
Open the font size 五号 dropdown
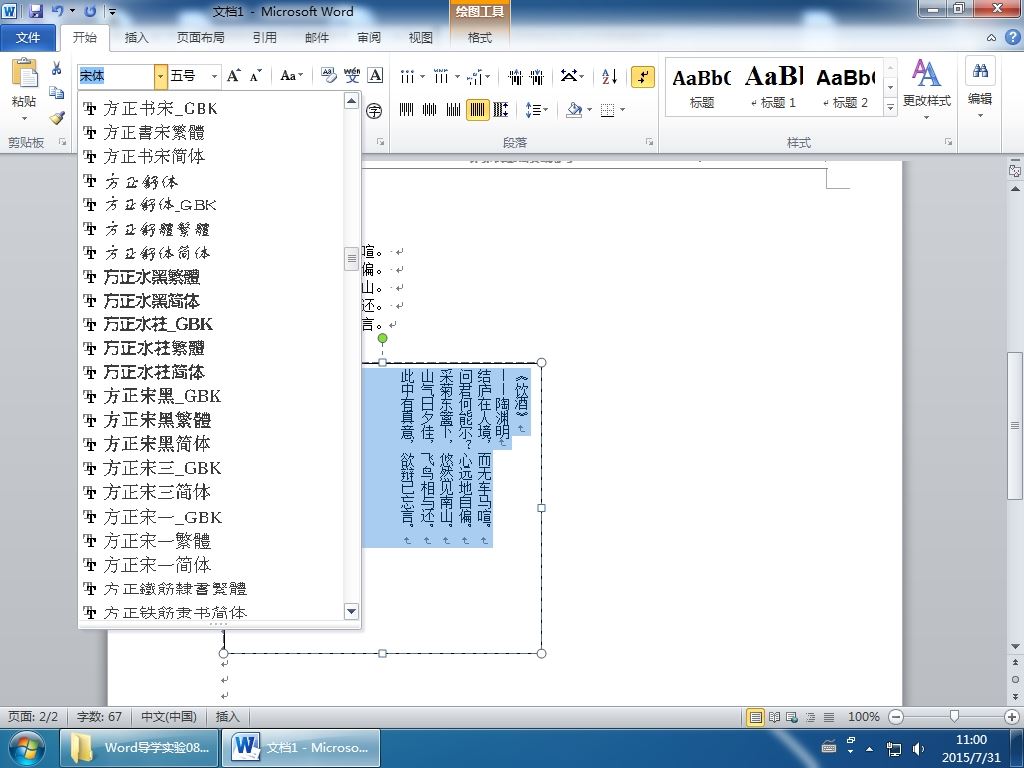tap(214, 76)
